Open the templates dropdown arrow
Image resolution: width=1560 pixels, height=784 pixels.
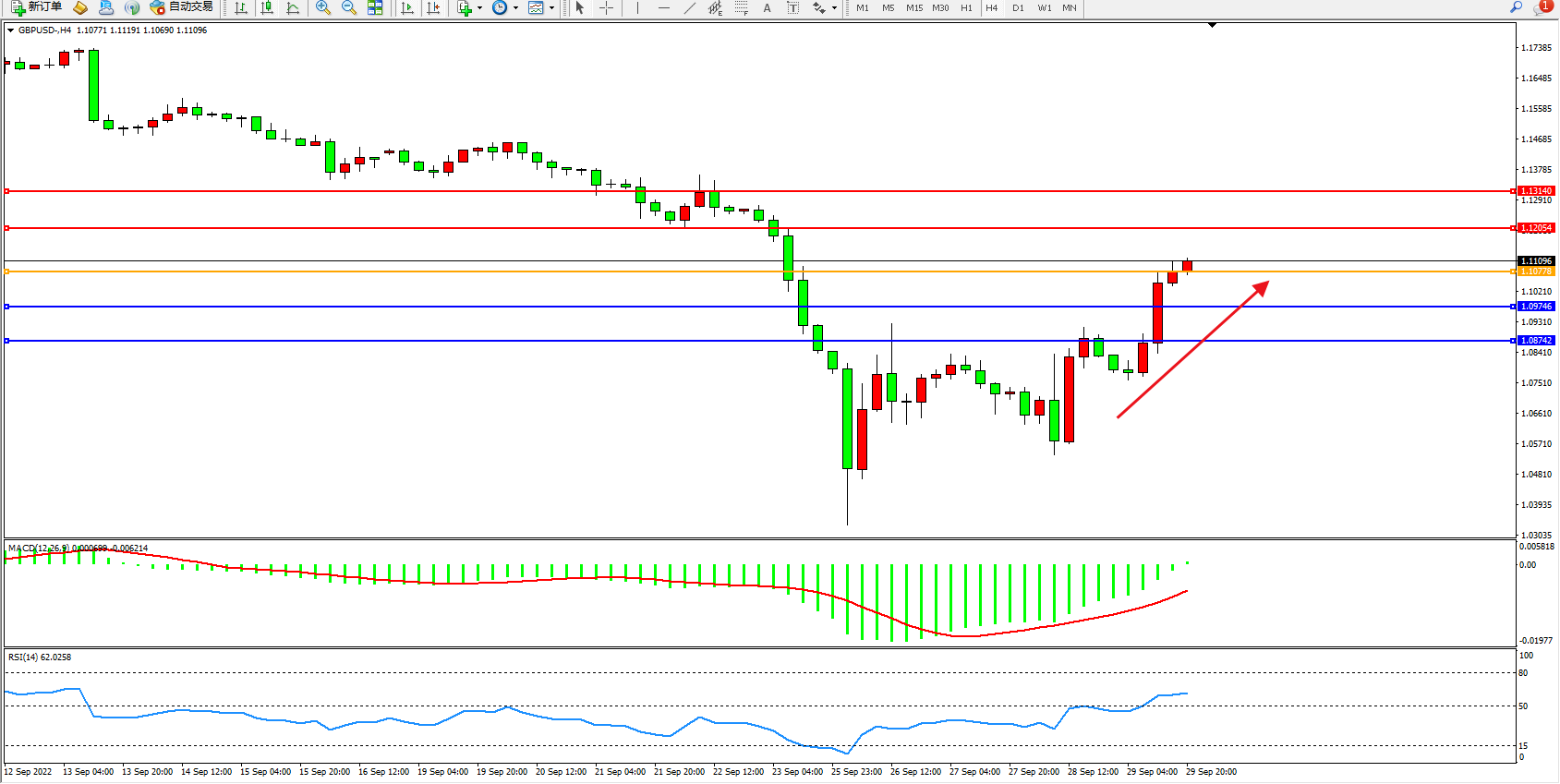pyautogui.click(x=551, y=8)
